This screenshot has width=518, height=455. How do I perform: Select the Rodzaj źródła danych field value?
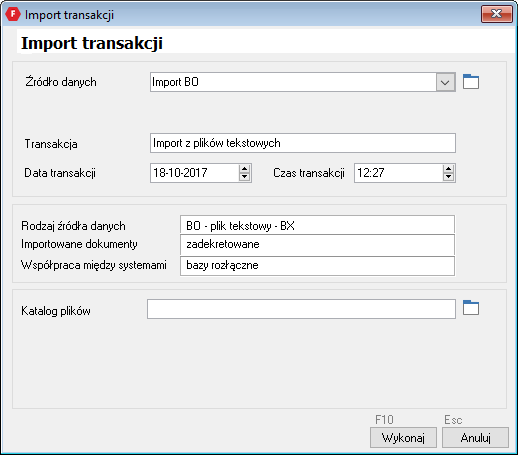click(317, 225)
